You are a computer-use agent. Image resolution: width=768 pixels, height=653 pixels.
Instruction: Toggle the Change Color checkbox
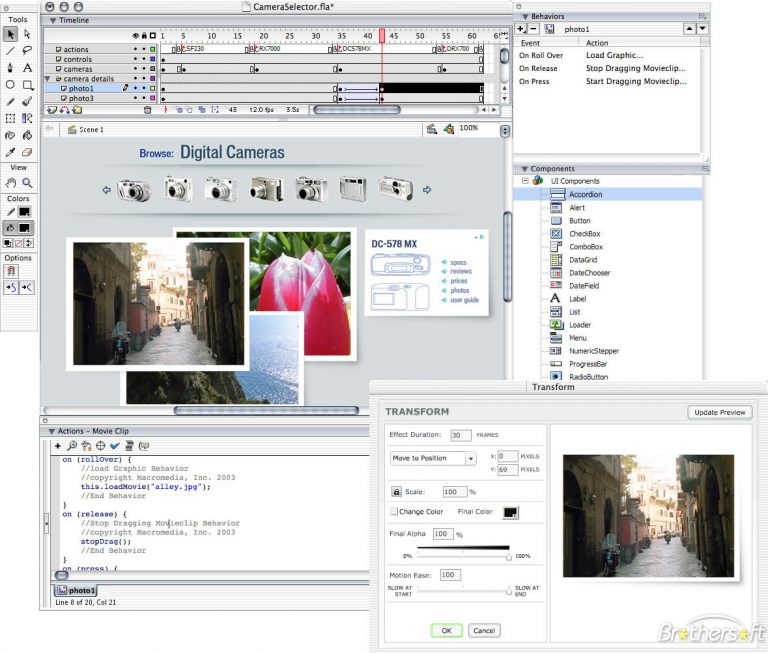[x=394, y=511]
